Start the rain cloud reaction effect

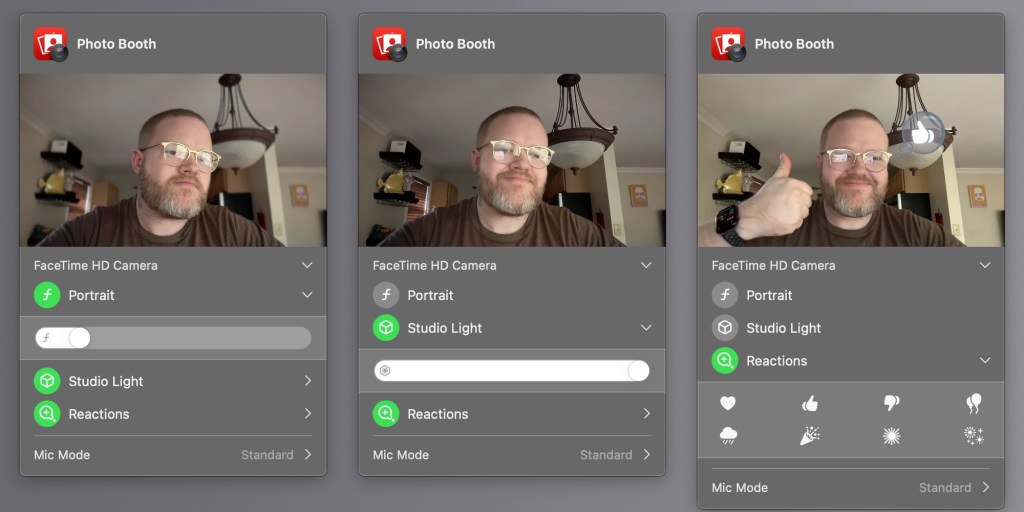[x=728, y=436]
